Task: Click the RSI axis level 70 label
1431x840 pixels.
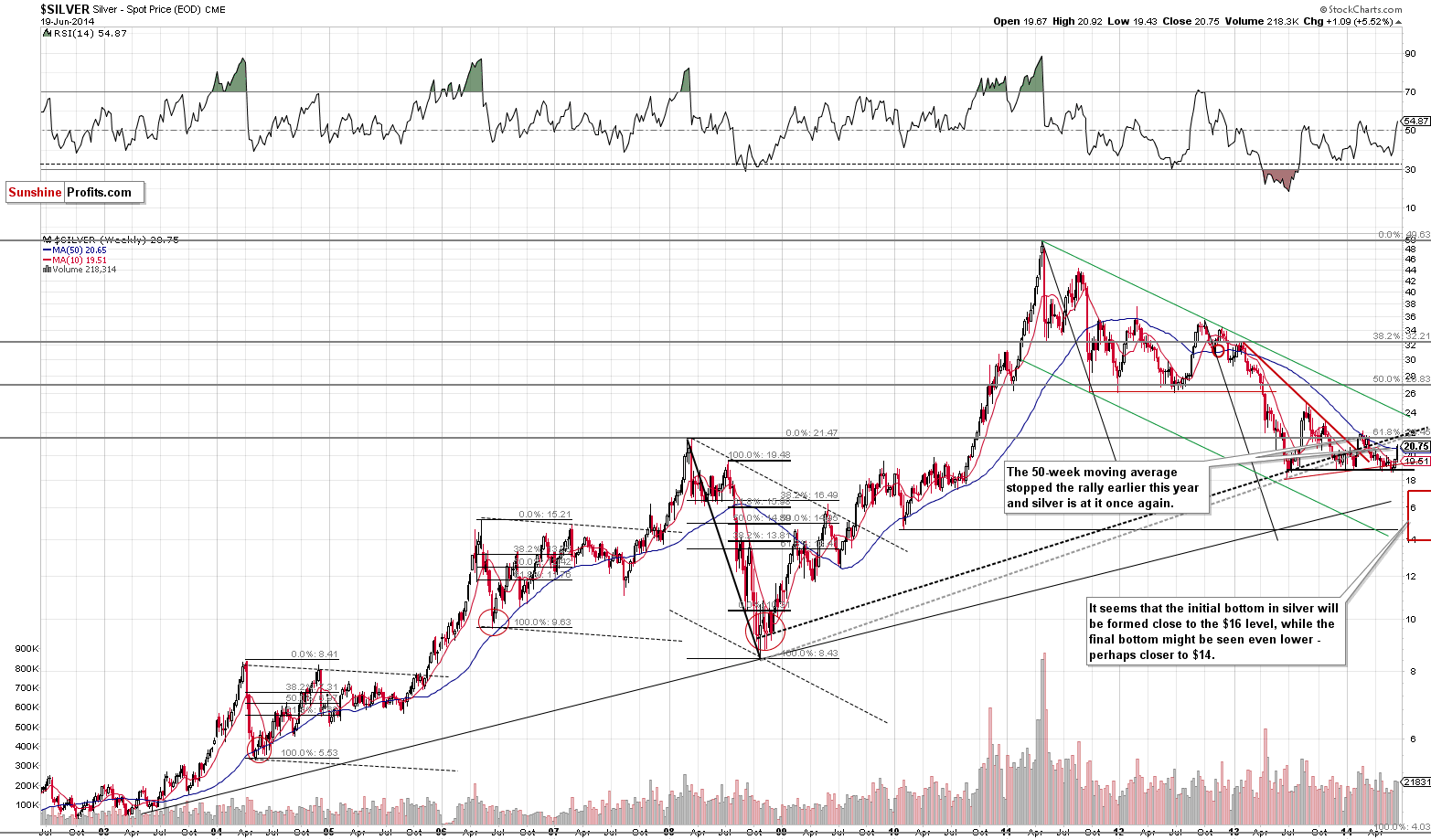Action: pos(1410,91)
